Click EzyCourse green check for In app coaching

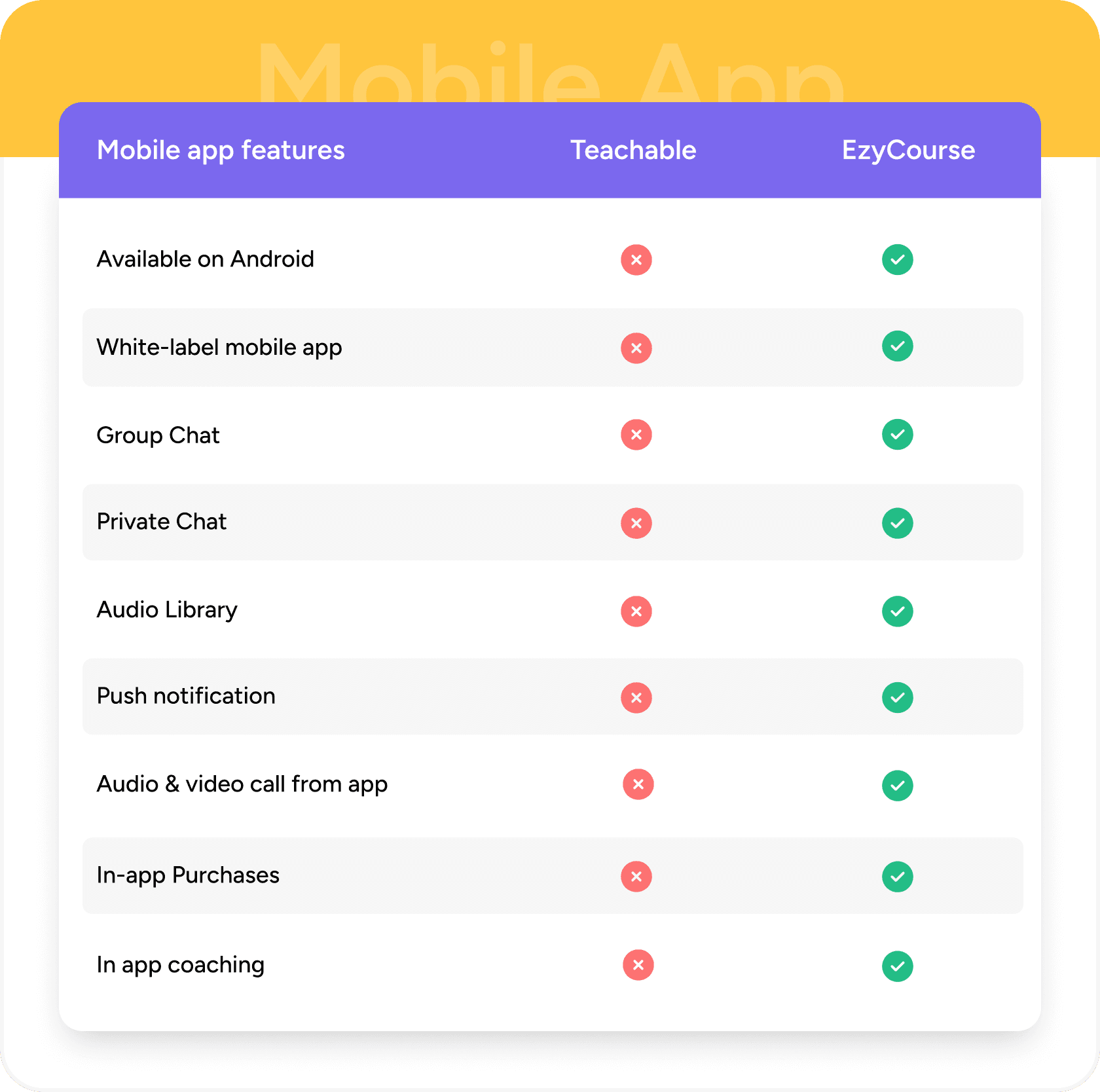[897, 966]
